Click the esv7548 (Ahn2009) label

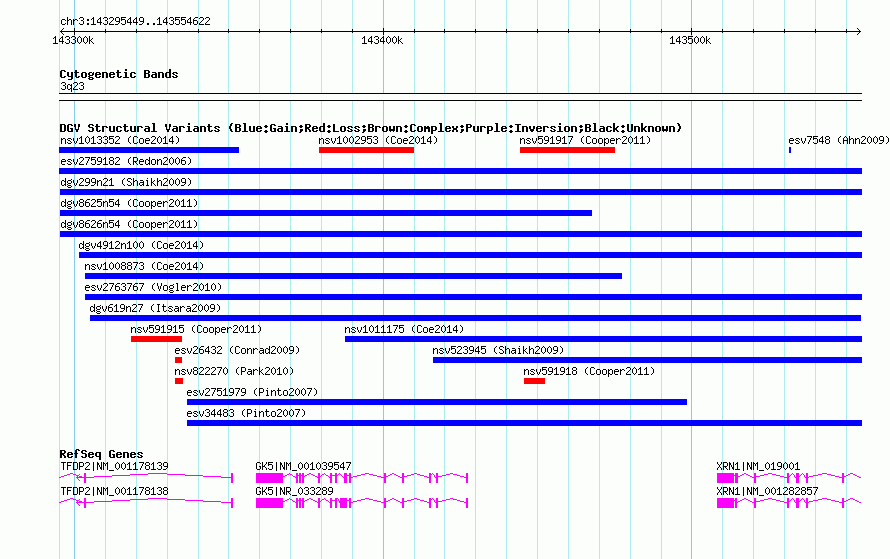[x=838, y=140]
